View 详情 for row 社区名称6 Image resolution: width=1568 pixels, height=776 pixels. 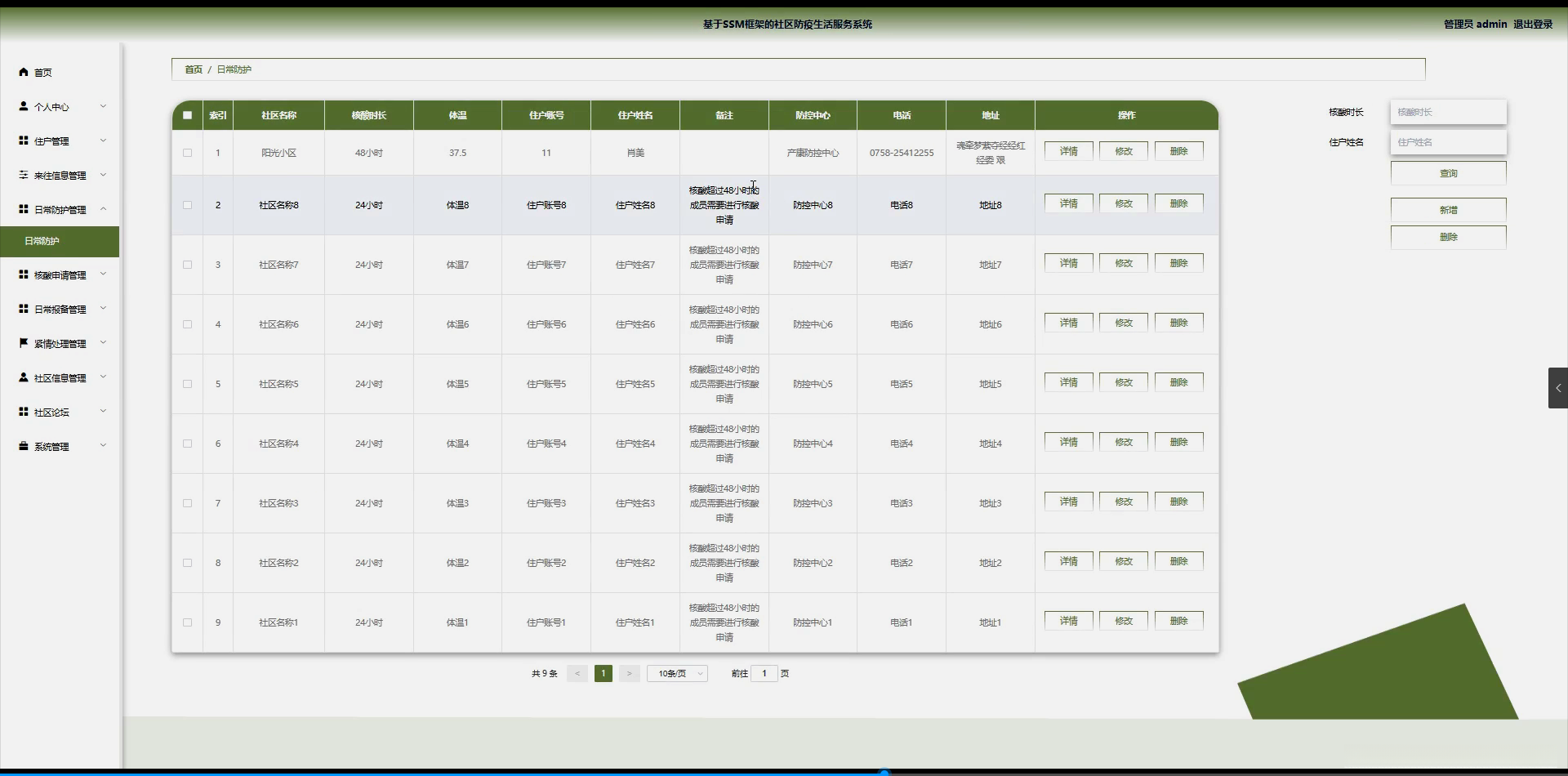tap(1069, 323)
